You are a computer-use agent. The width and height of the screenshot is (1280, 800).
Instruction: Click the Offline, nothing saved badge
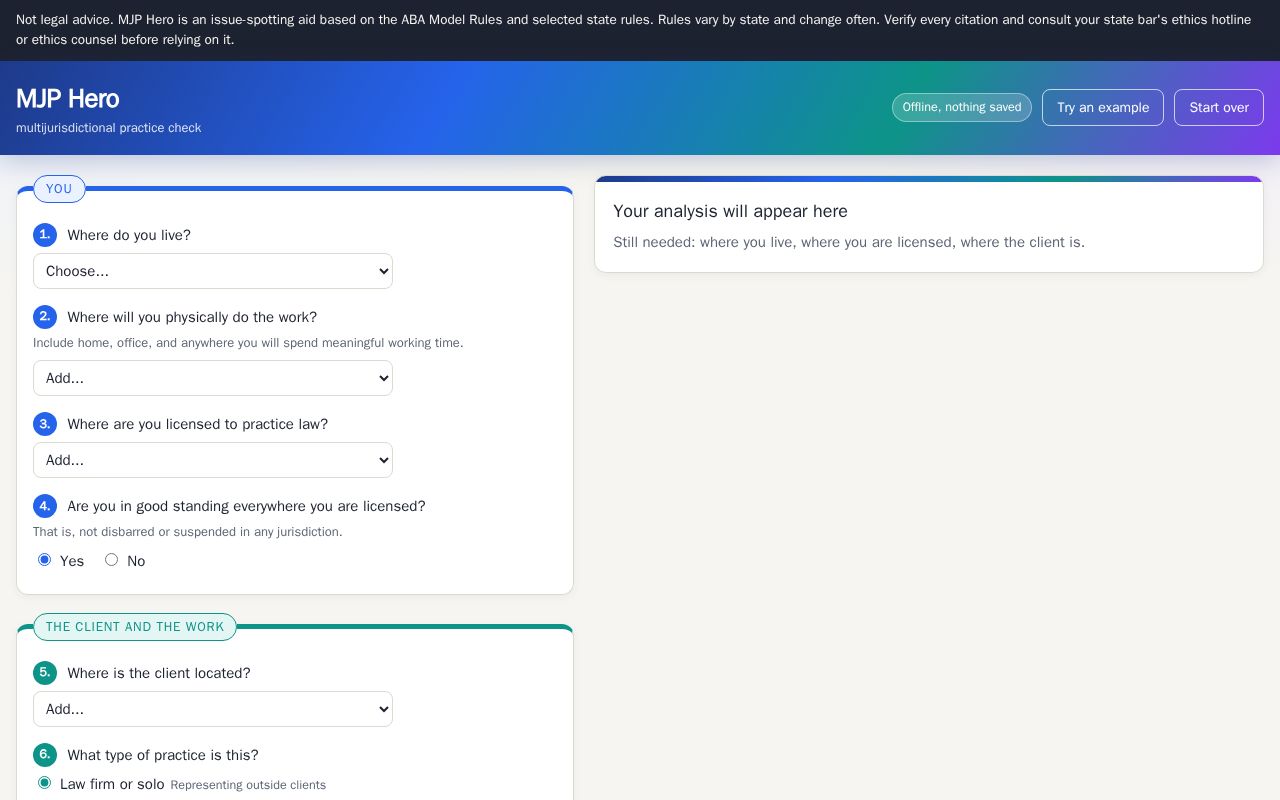point(962,108)
